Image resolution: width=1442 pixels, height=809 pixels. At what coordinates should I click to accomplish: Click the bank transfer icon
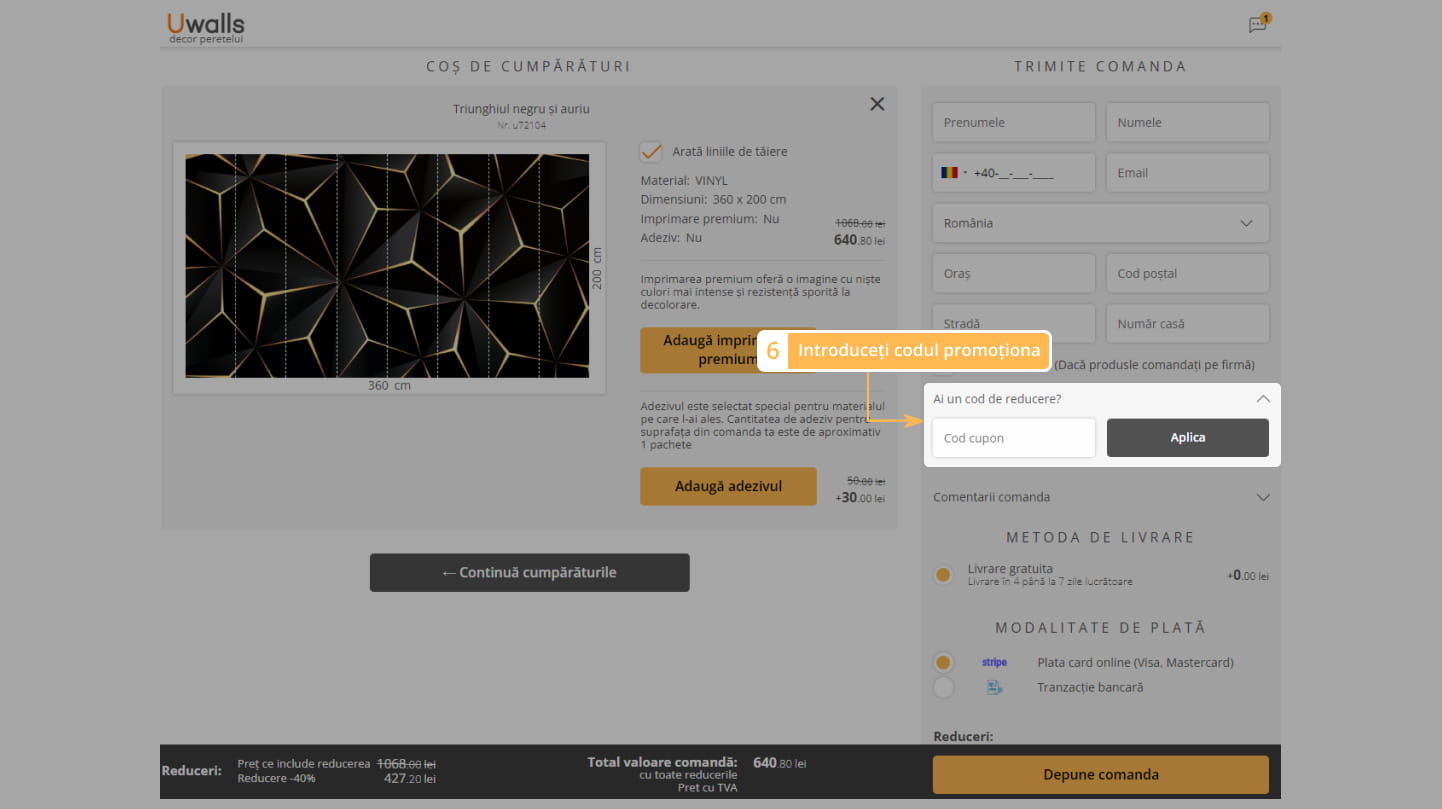[994, 688]
